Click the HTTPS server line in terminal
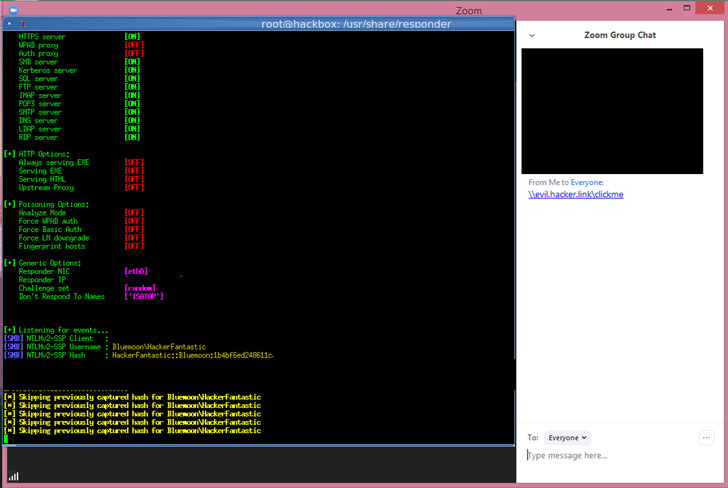The image size is (728, 488). pyautogui.click(x=79, y=37)
